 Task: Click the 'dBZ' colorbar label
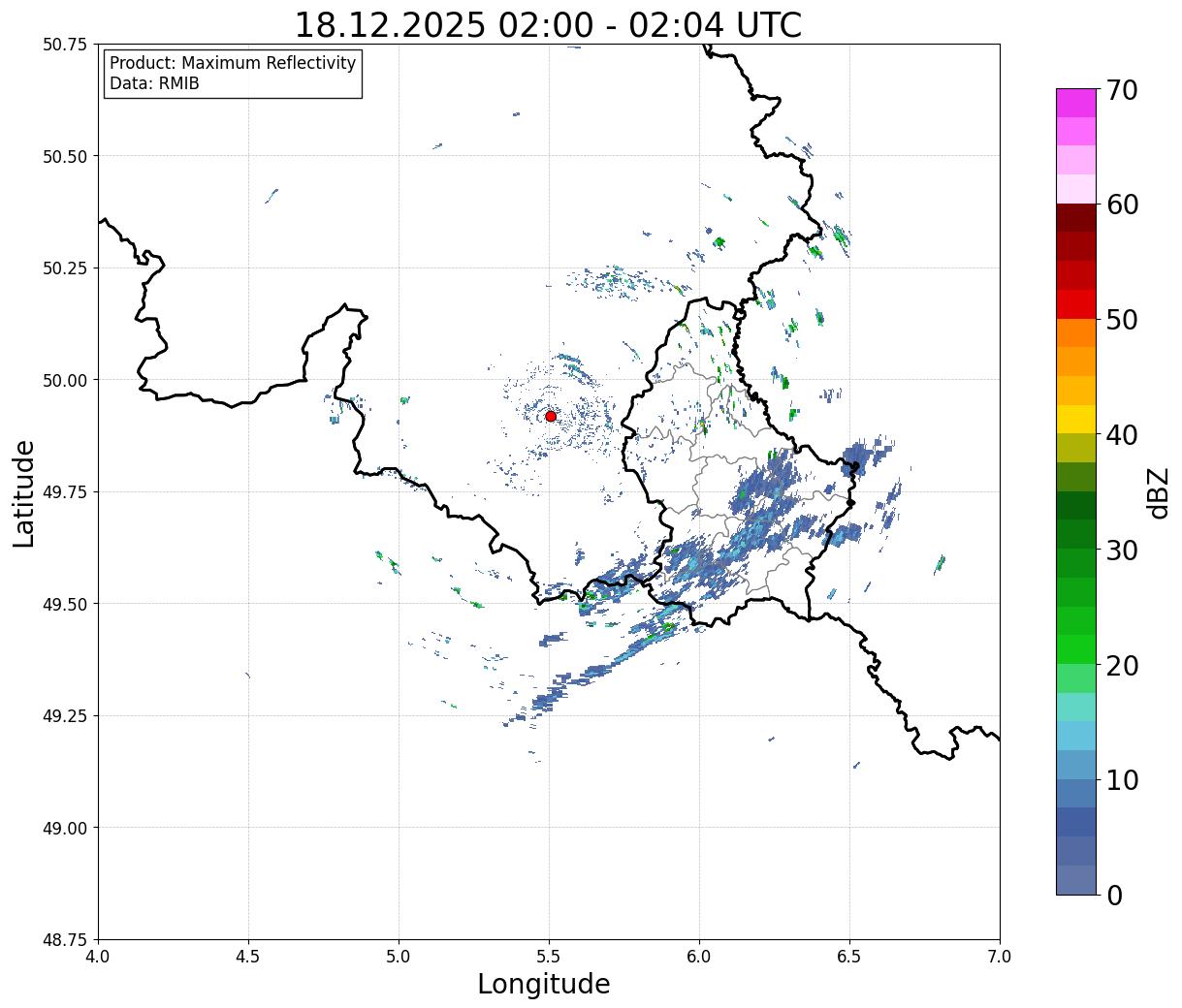(1158, 492)
